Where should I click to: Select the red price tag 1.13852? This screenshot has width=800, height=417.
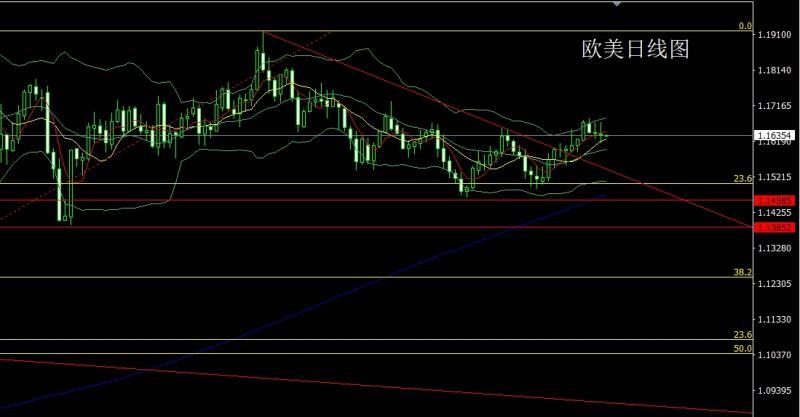[776, 228]
